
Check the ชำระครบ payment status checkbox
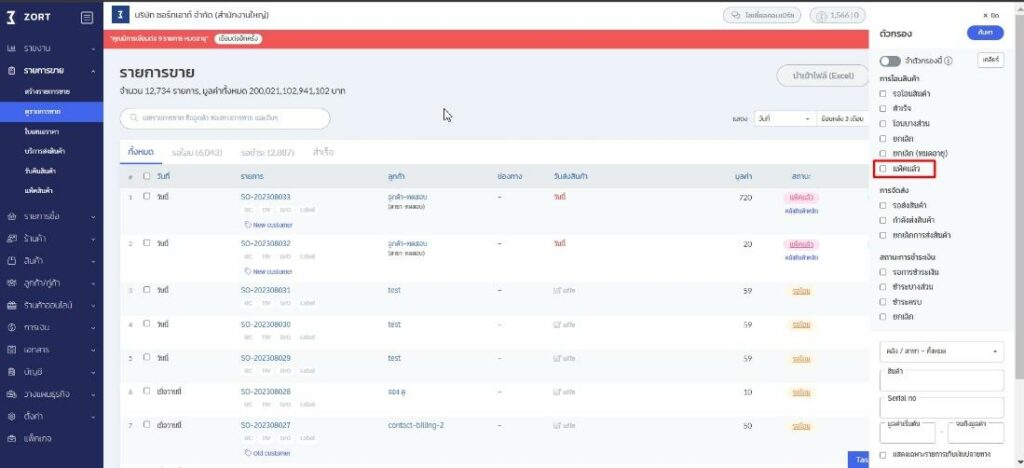point(882,301)
